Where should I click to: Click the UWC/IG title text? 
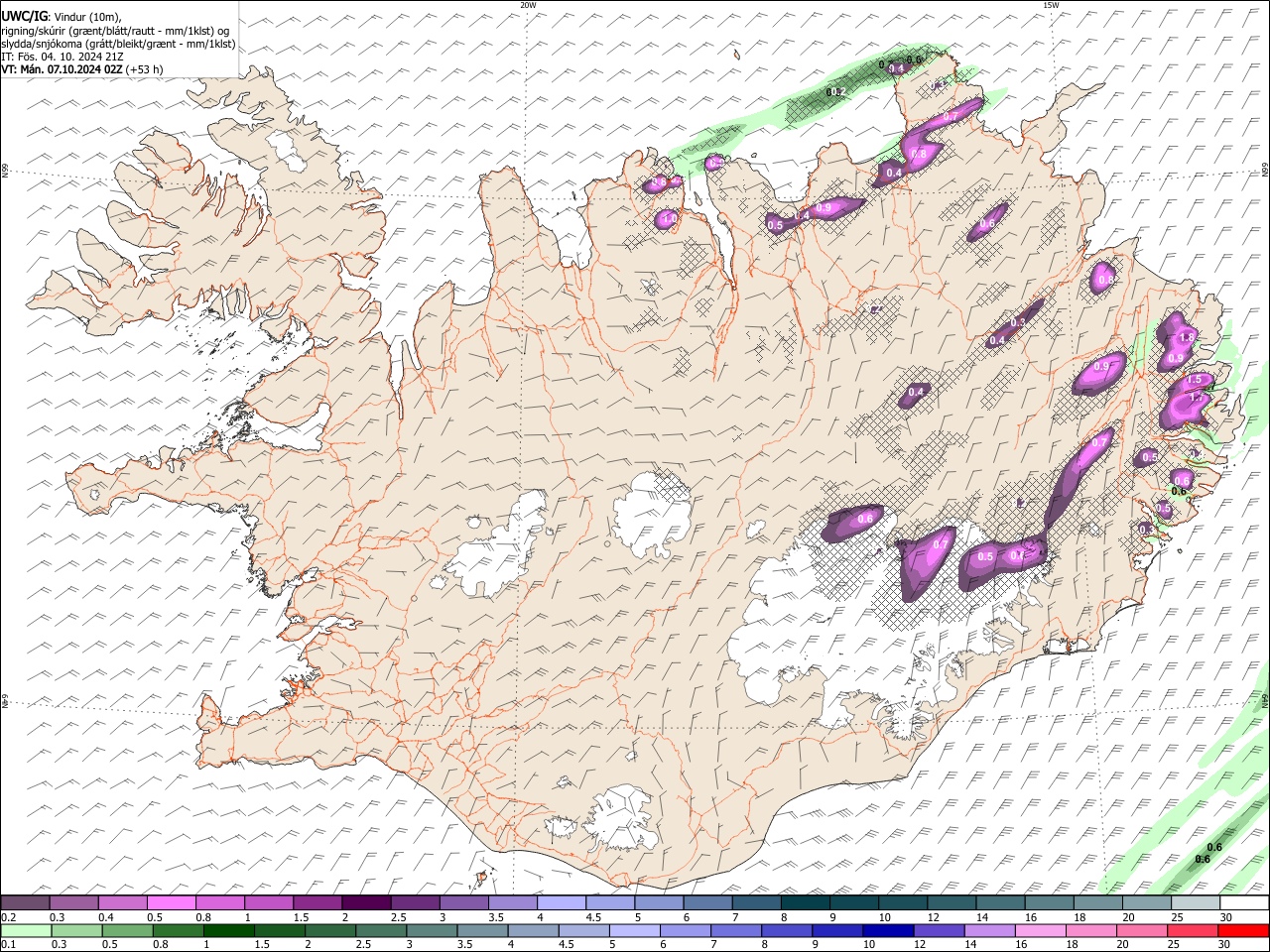click(x=24, y=16)
